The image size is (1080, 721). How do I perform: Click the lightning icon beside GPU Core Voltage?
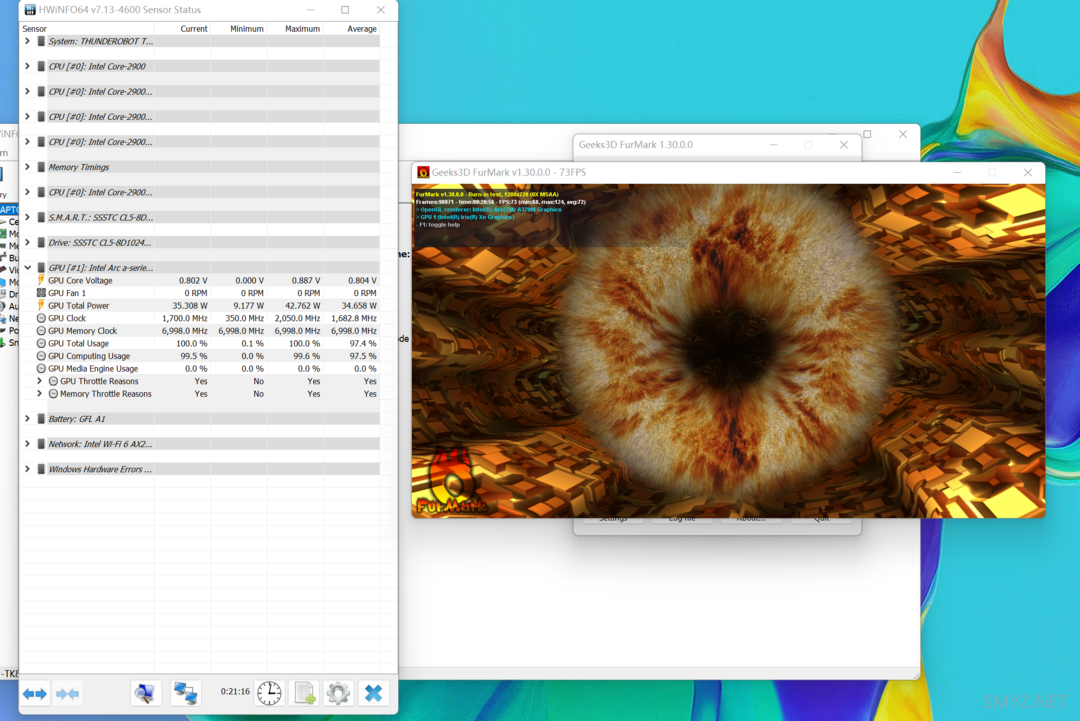pos(41,280)
